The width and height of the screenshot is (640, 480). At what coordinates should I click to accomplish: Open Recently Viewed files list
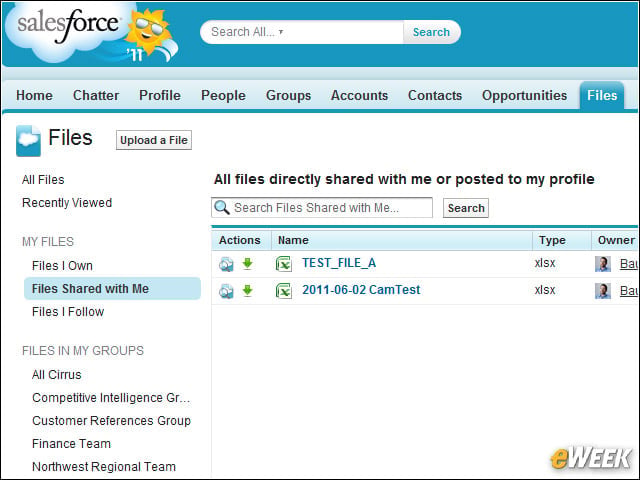(67, 202)
